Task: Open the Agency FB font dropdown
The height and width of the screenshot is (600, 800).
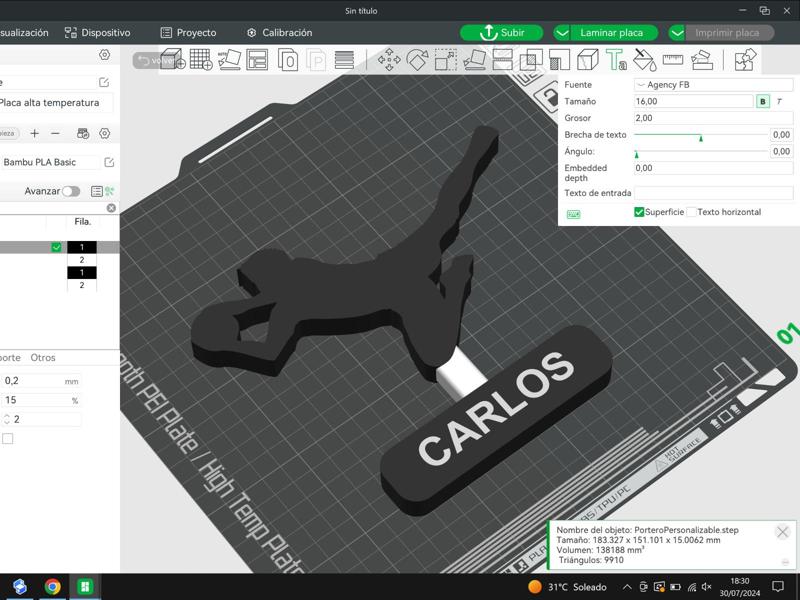Action: click(712, 84)
